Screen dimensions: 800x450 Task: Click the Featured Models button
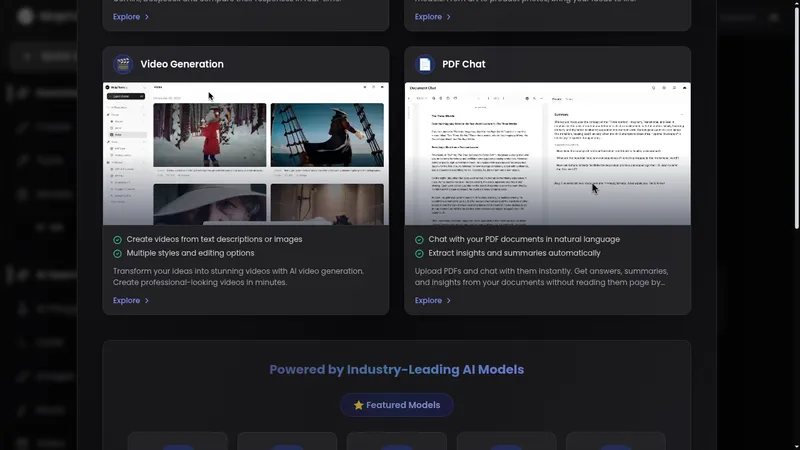pyautogui.click(x=396, y=405)
